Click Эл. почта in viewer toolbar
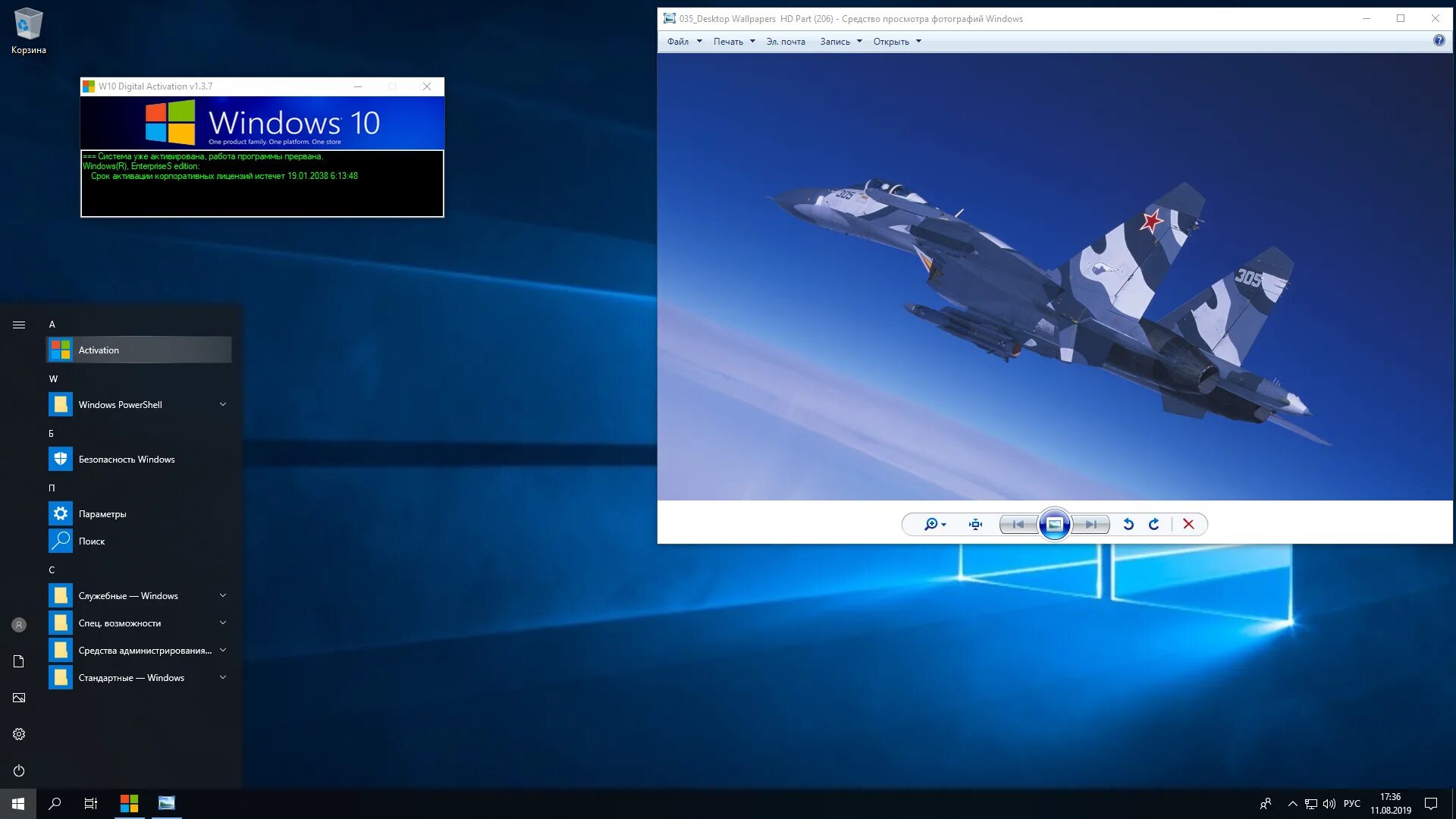1456x819 pixels. (x=786, y=42)
